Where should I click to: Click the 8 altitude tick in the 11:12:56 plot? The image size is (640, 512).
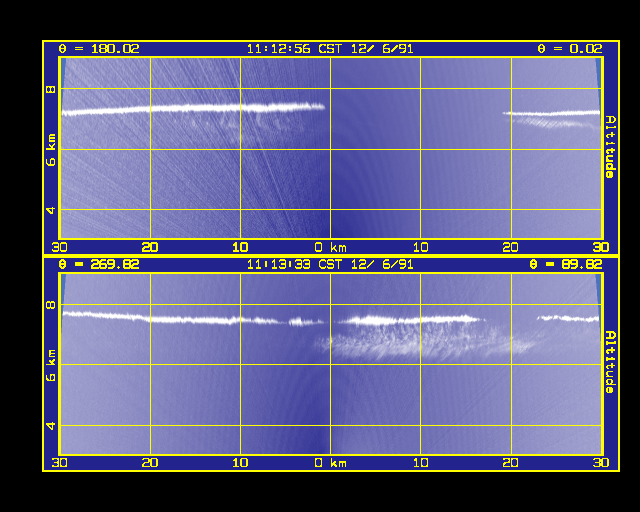51,89
